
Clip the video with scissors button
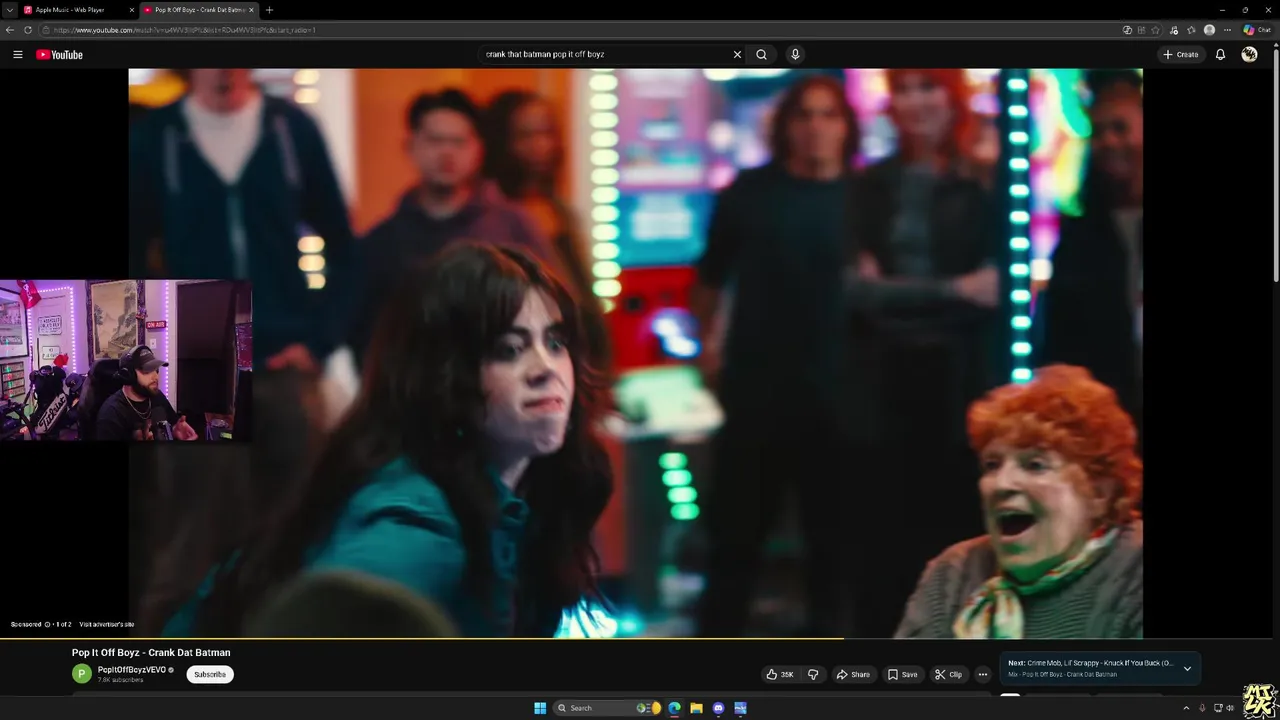(948, 674)
